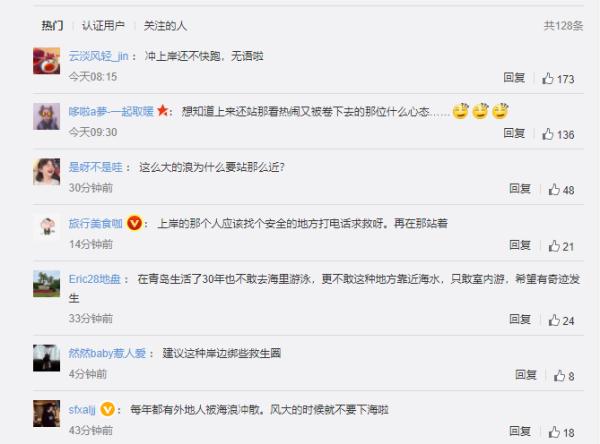This screenshot has height=444, width=600.
Task: Click thumbs-up showing 8 likes
Action: click(559, 375)
